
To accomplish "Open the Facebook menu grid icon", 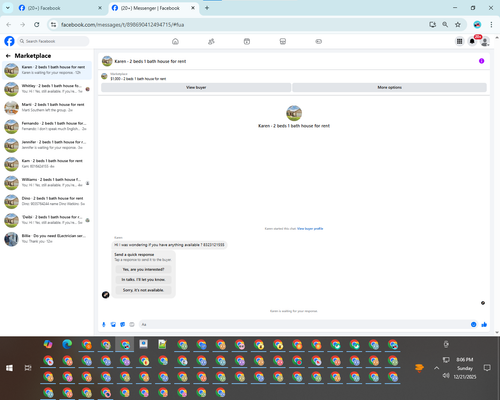I will pos(459,41).
